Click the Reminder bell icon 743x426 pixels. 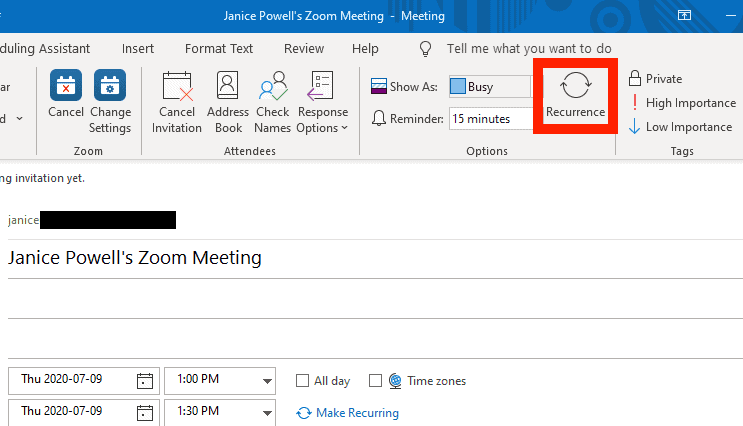379,118
